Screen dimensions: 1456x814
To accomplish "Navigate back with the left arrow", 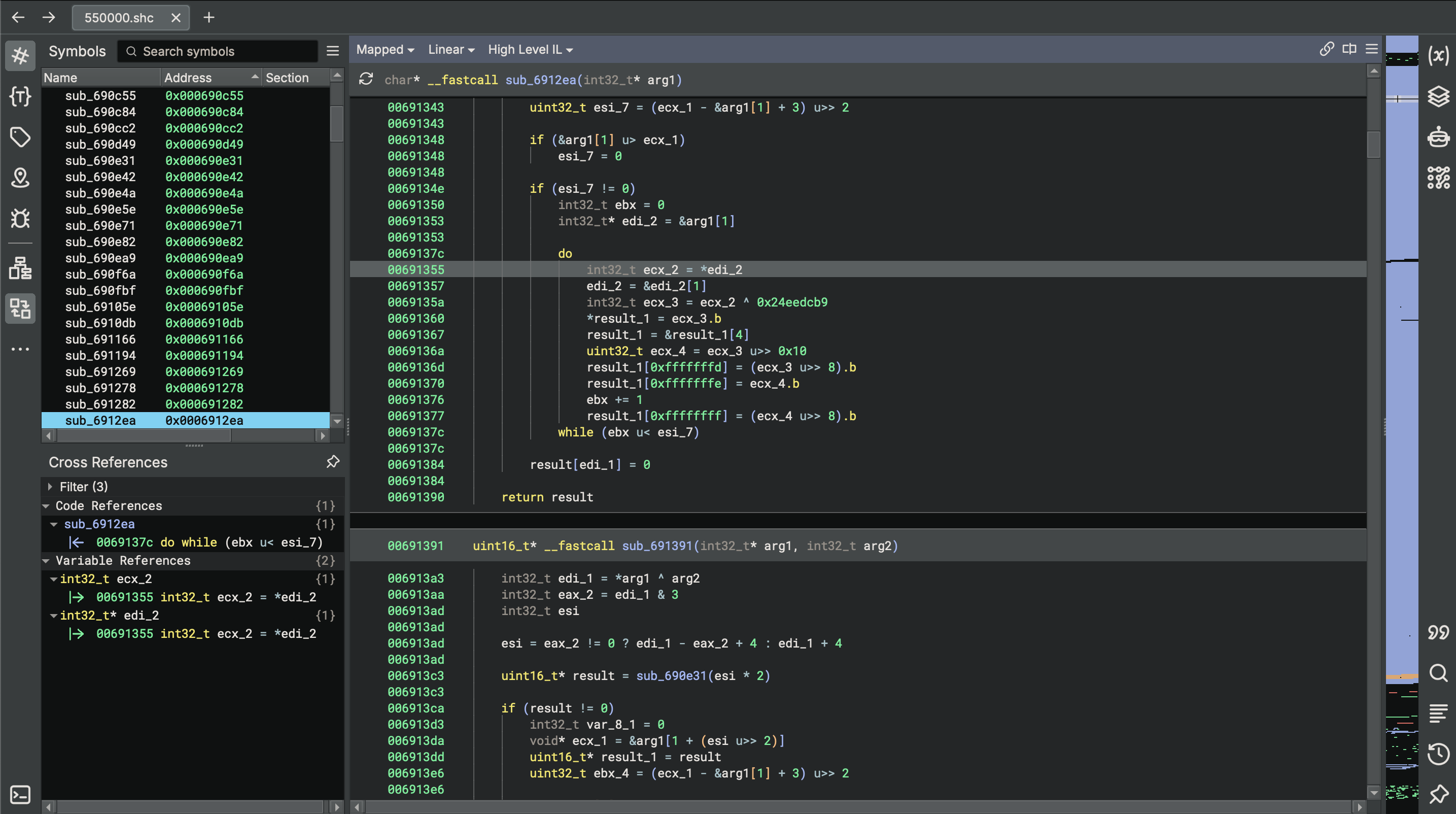I will click(x=18, y=18).
